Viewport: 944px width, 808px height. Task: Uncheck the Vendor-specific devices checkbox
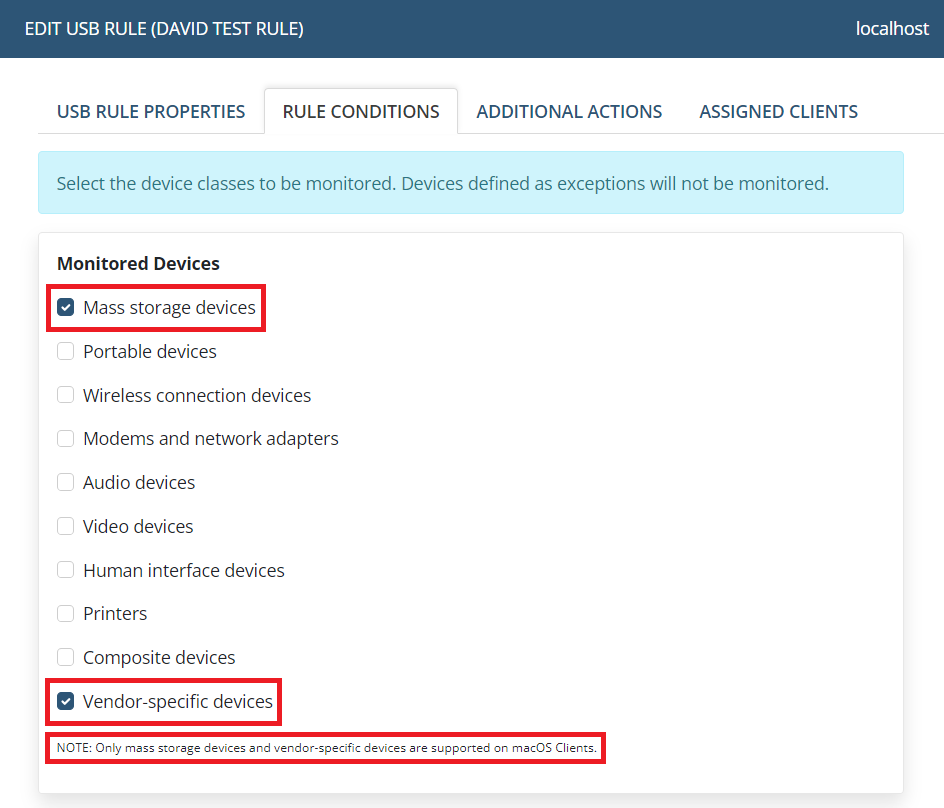[x=66, y=701]
